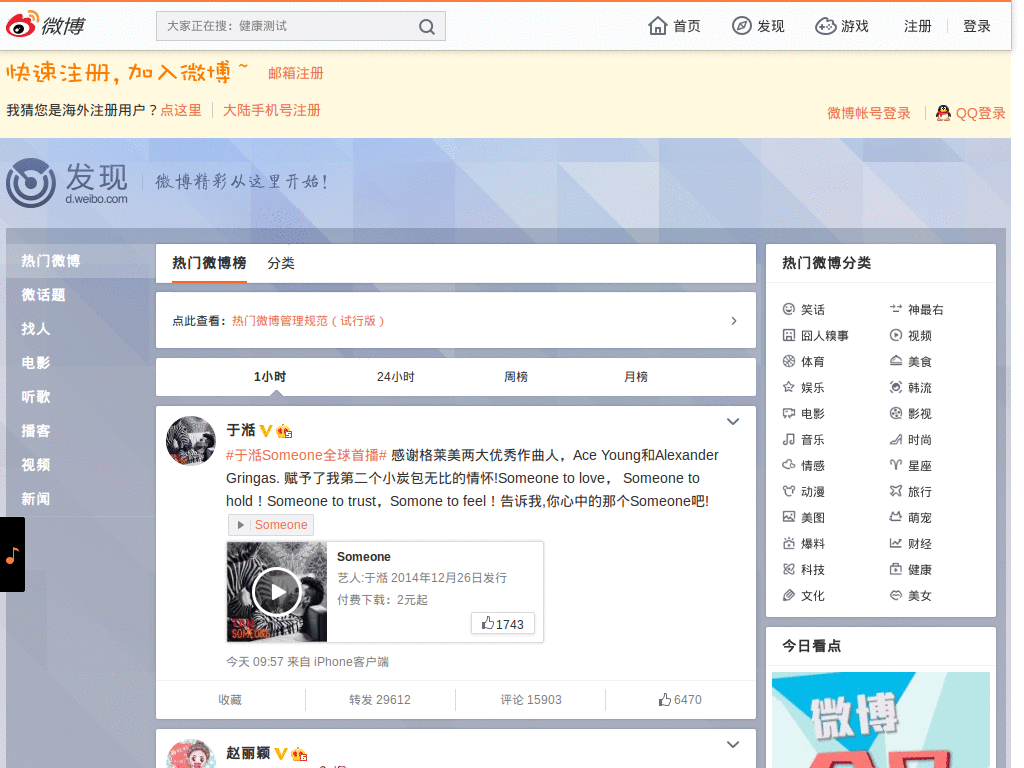Open 游戏 gamepad icon in the top bar
This screenshot has width=1024, height=768.
coord(825,25)
